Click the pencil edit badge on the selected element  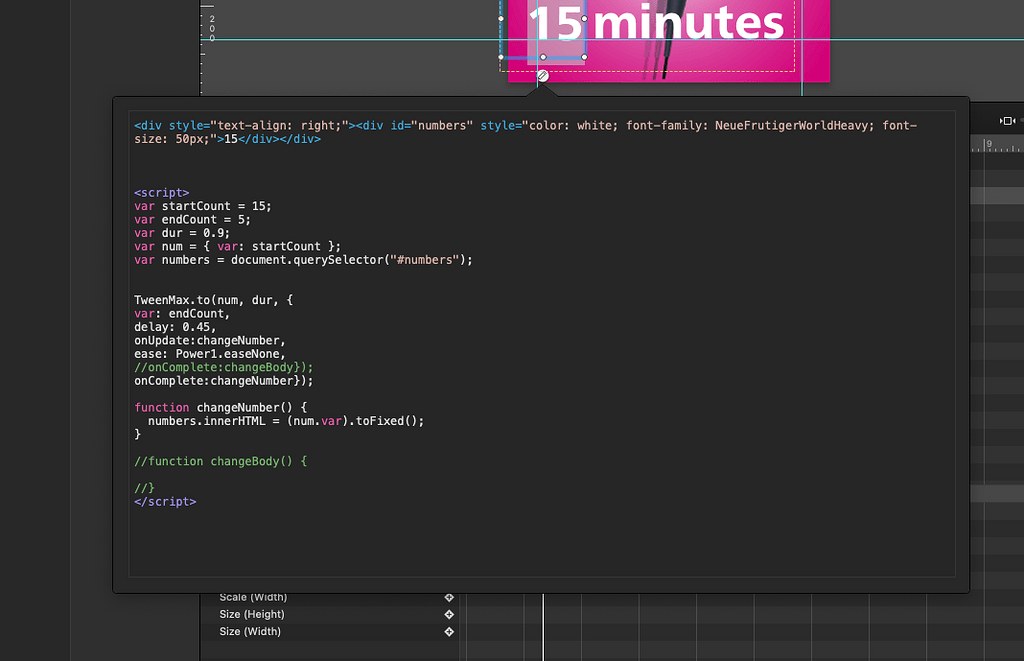541,75
